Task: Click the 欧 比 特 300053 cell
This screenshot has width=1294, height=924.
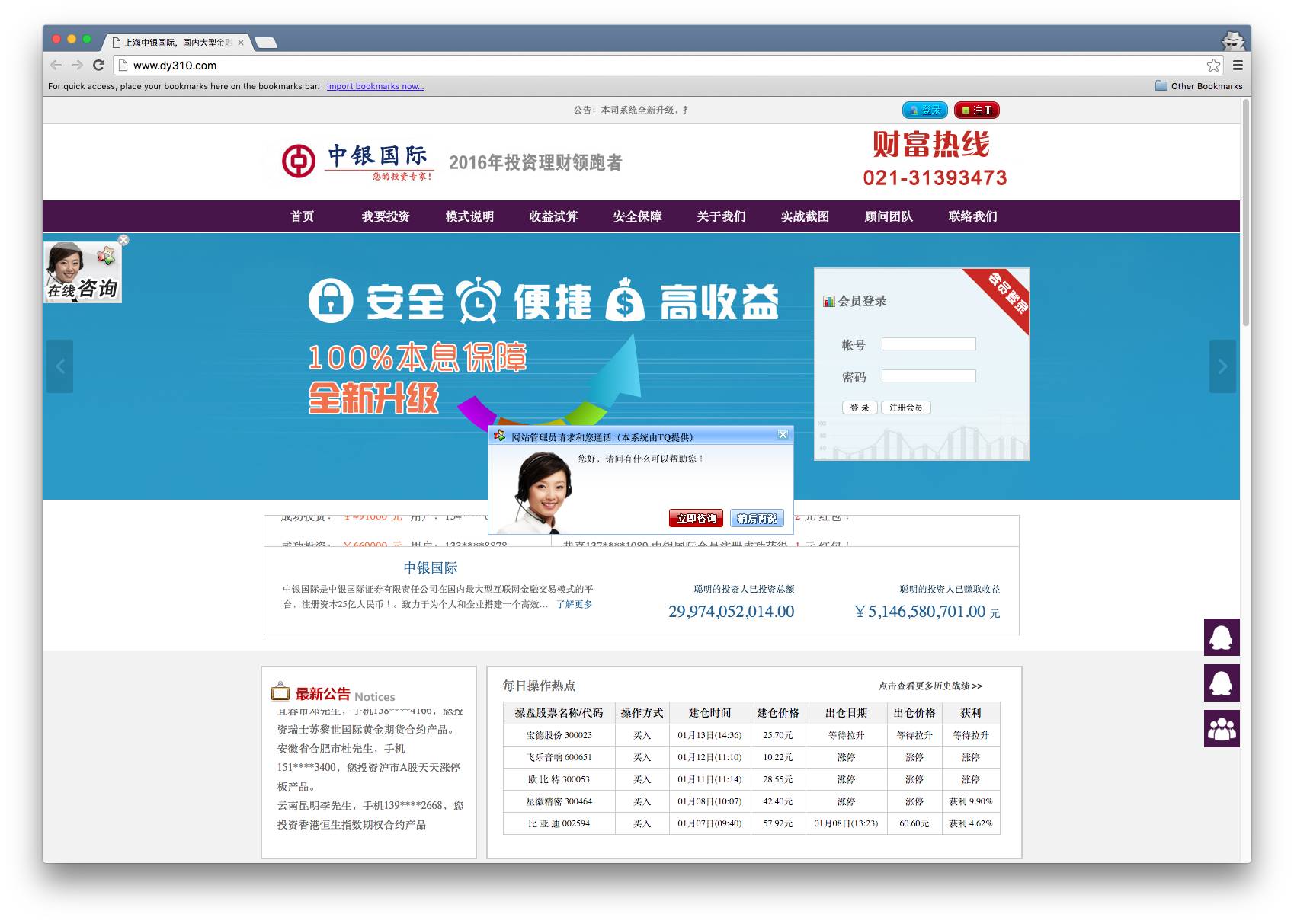Action: click(x=559, y=779)
